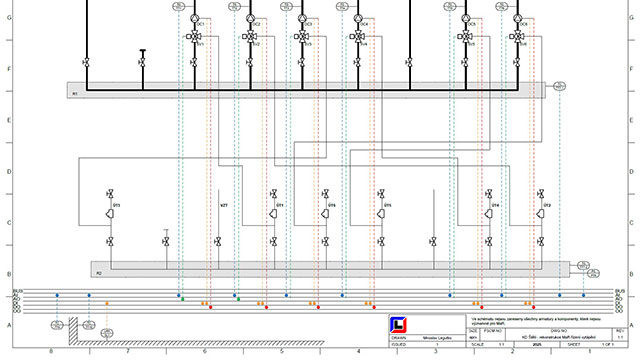The height and width of the screenshot is (360, 640).
Task: Select the three-way mixing valve SV2
Action: (250, 37)
